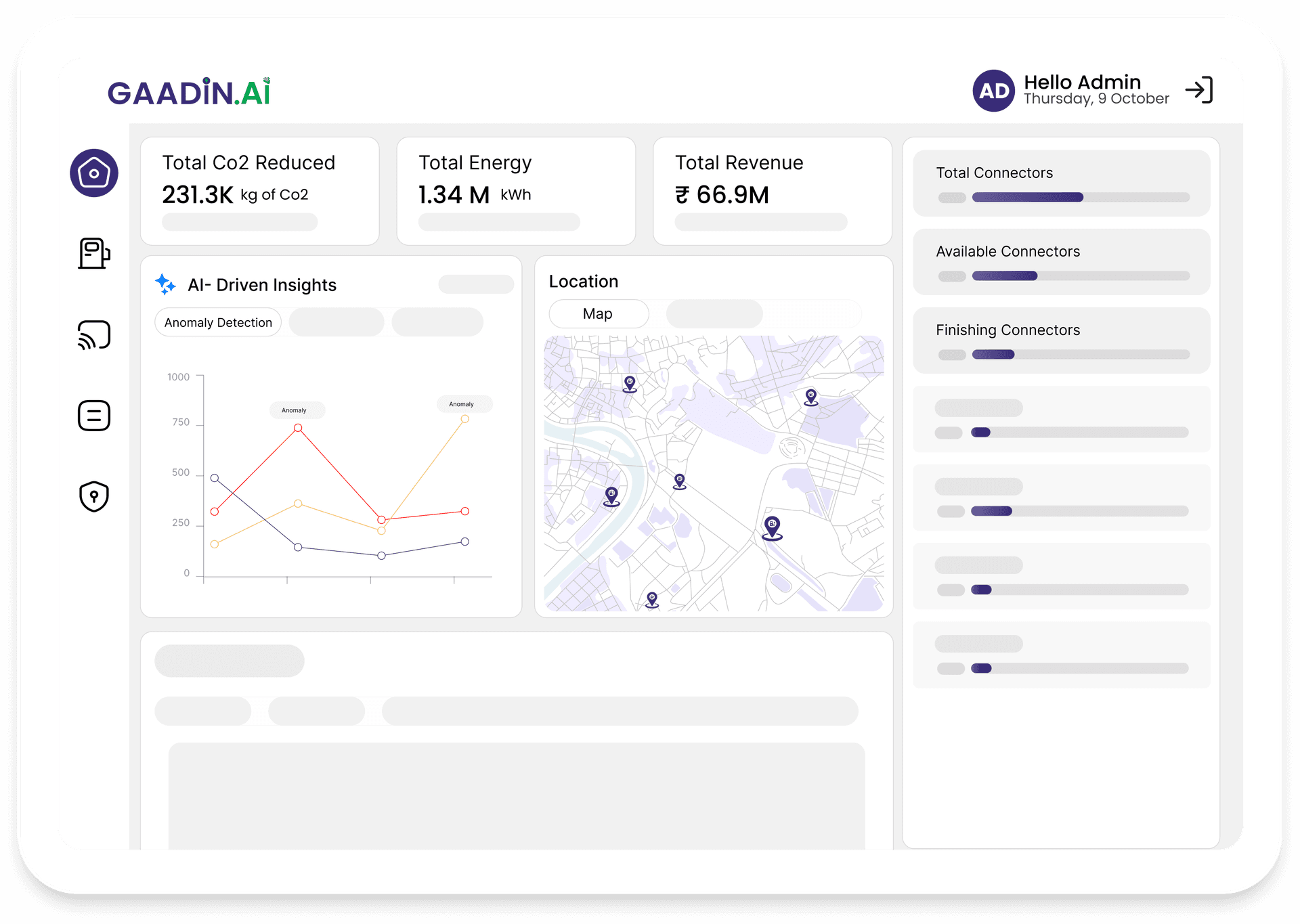
Task: Click the security shield icon in sidebar
Action: coord(93,496)
